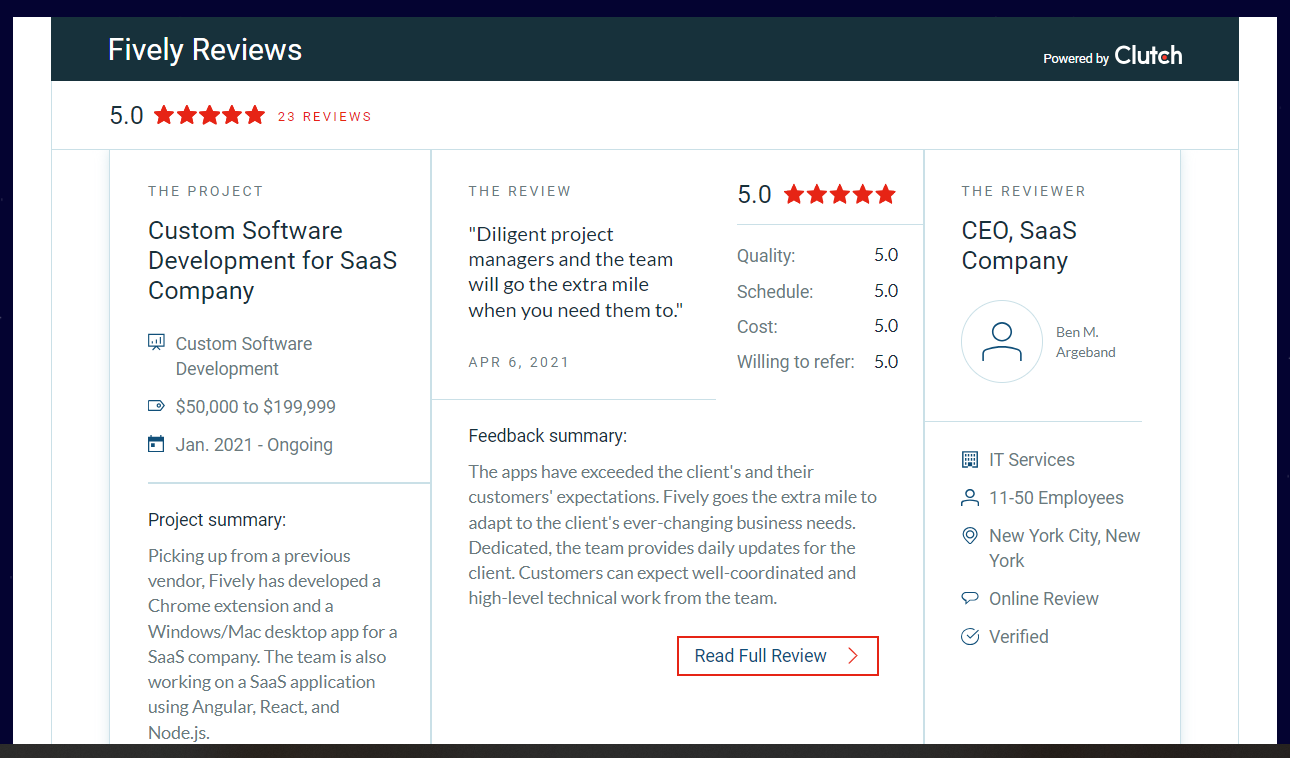This screenshot has width=1290, height=758.
Task: Click the presentation icon beside Custom Software Development
Action: pyautogui.click(x=156, y=343)
